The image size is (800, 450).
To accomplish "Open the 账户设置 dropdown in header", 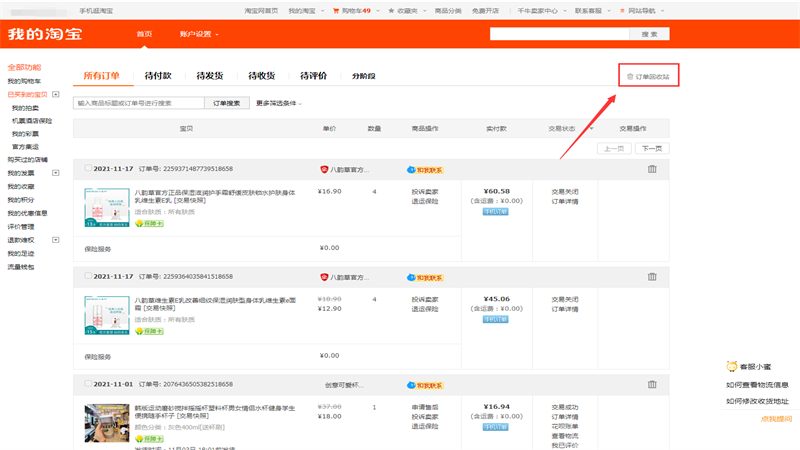I will pos(199,34).
